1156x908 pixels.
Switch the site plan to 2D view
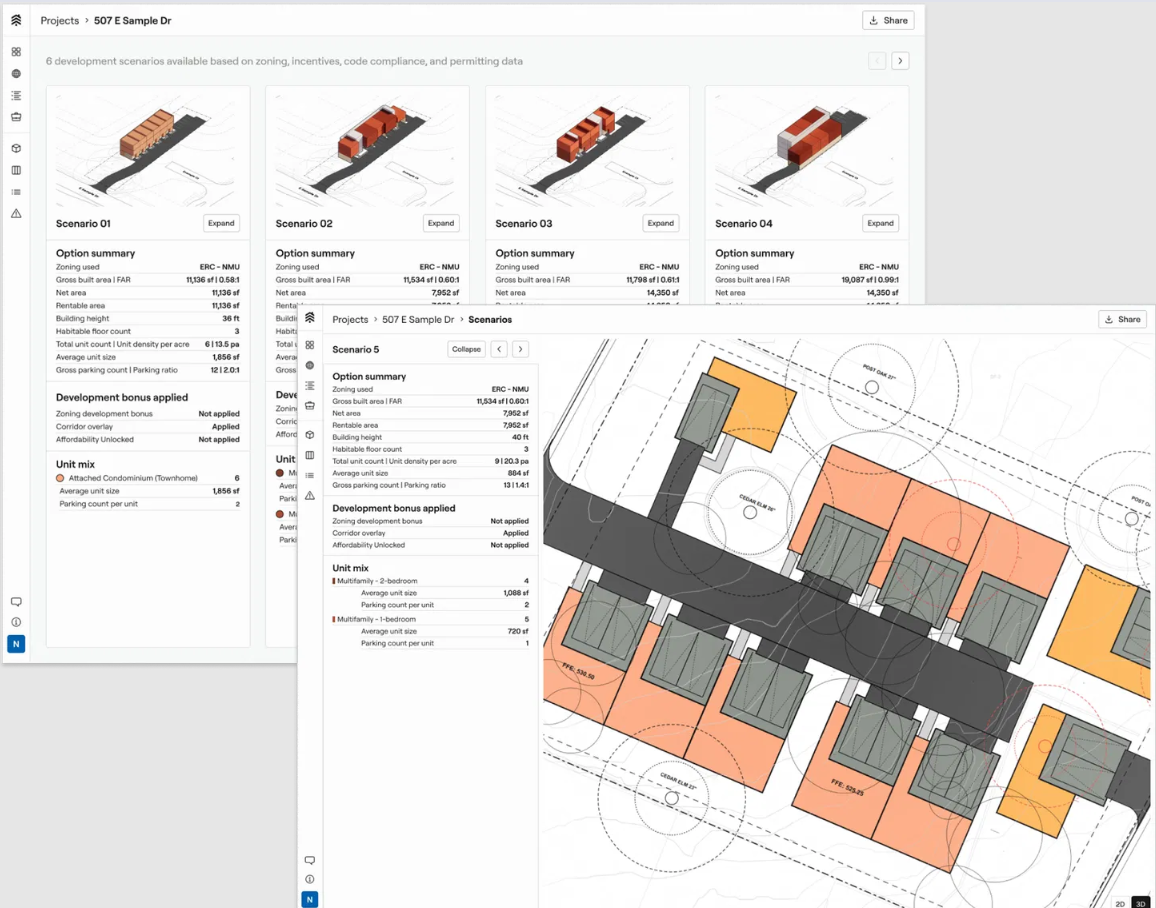[1120, 903]
